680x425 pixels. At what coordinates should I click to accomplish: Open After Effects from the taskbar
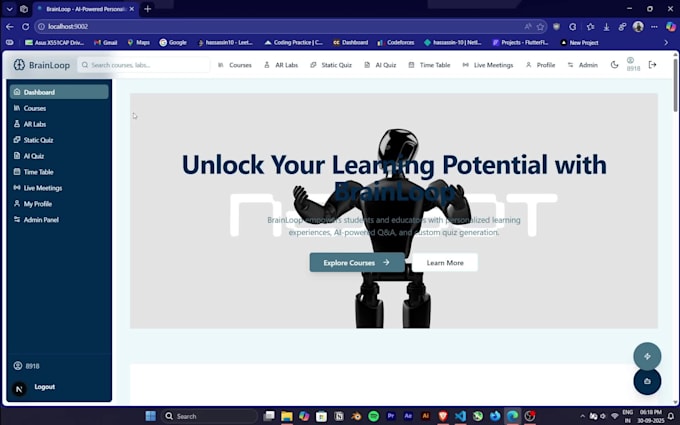click(x=408, y=416)
